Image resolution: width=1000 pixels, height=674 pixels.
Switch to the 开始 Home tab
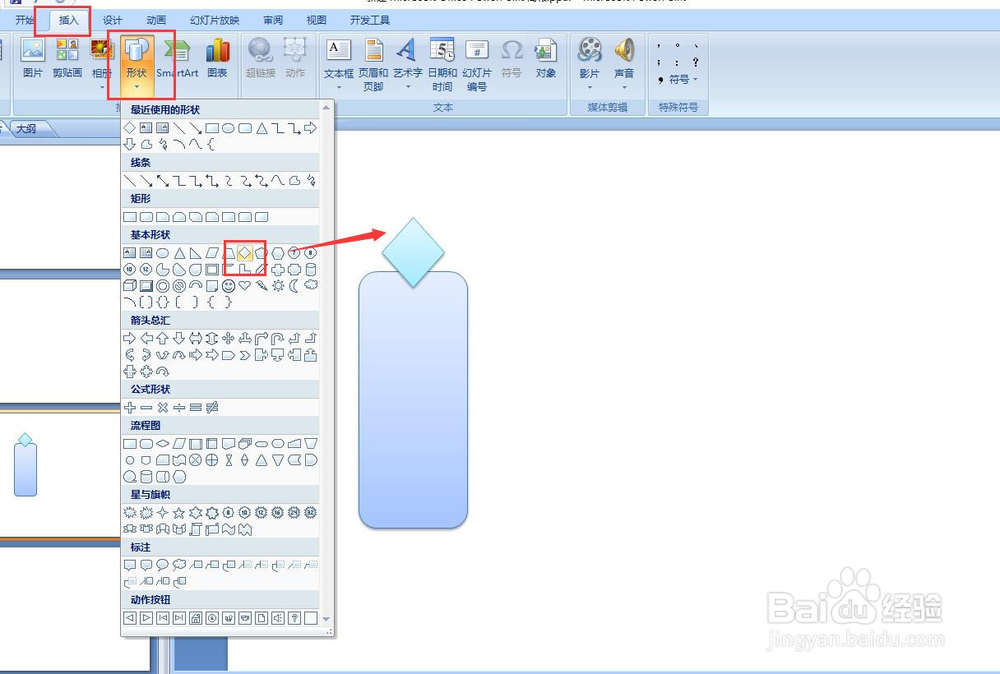click(x=24, y=20)
